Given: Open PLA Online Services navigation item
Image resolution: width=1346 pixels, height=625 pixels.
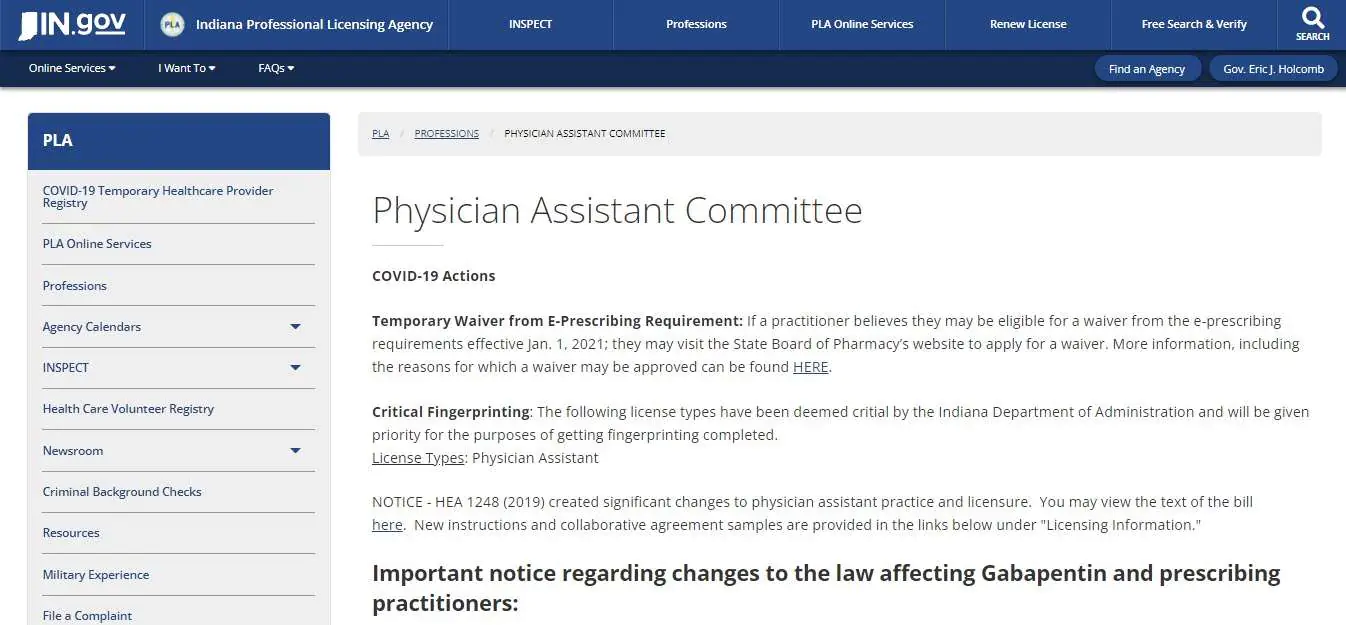Looking at the screenshot, I should pos(861,24).
